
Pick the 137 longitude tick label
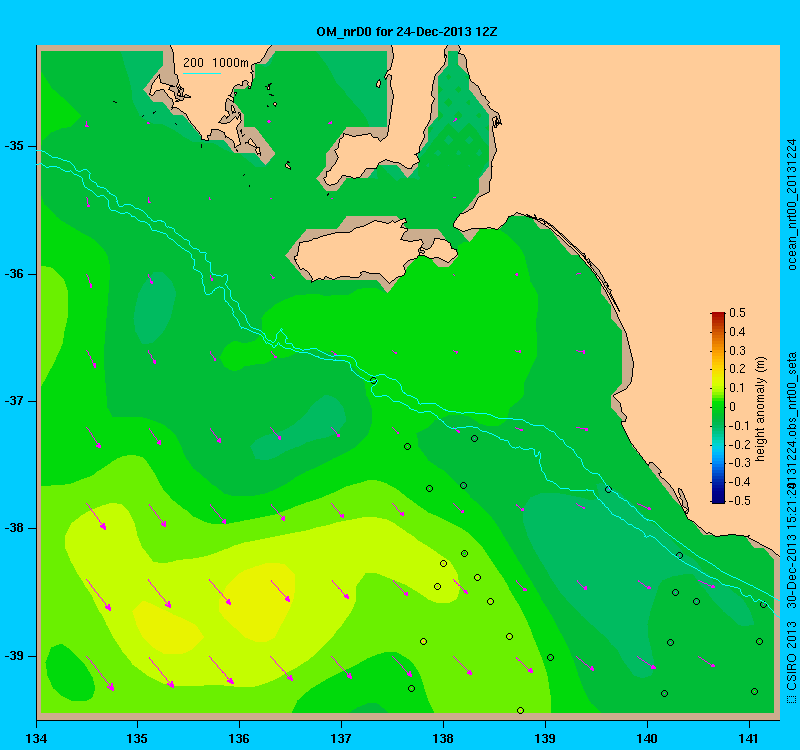pos(341,738)
